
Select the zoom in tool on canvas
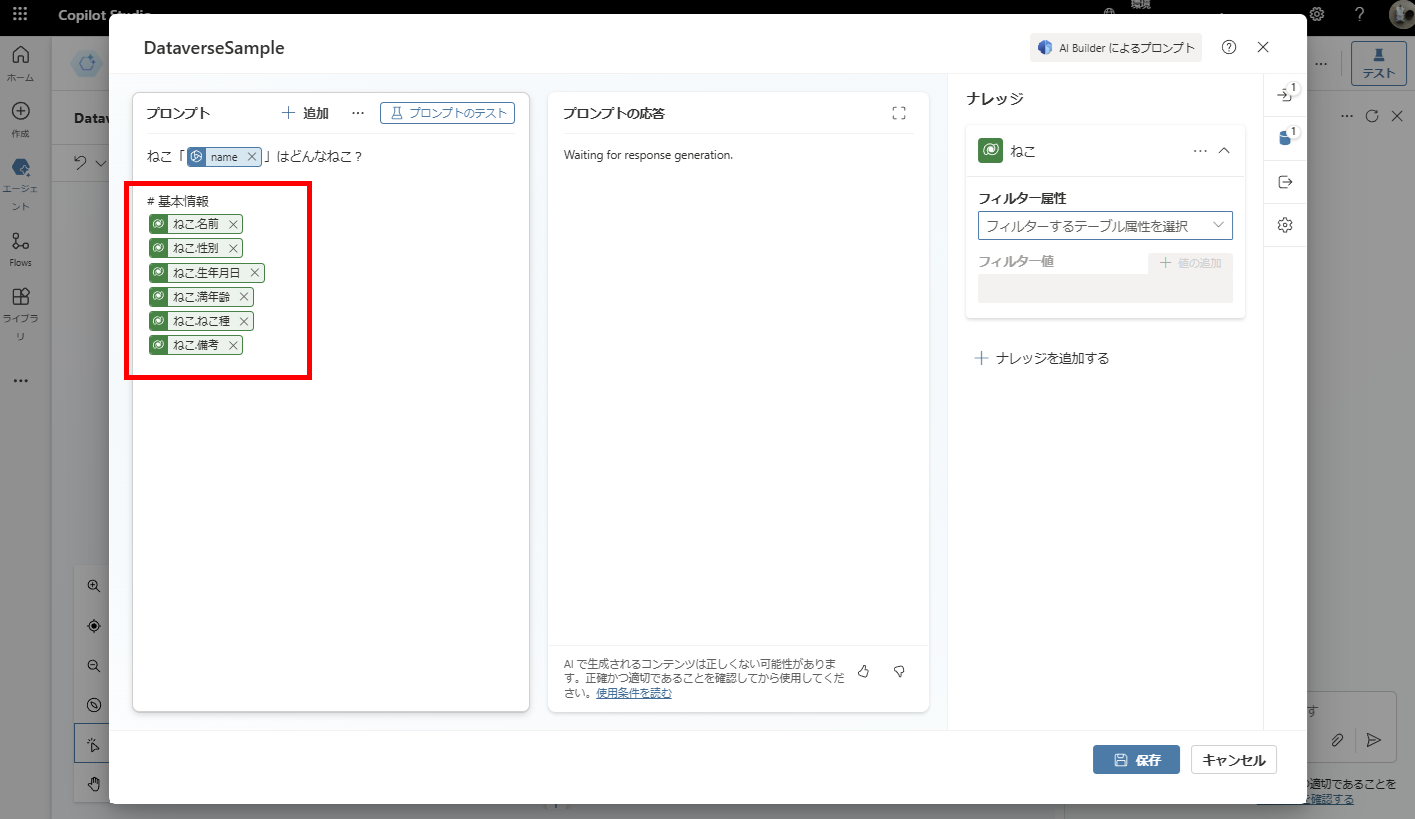point(93,586)
